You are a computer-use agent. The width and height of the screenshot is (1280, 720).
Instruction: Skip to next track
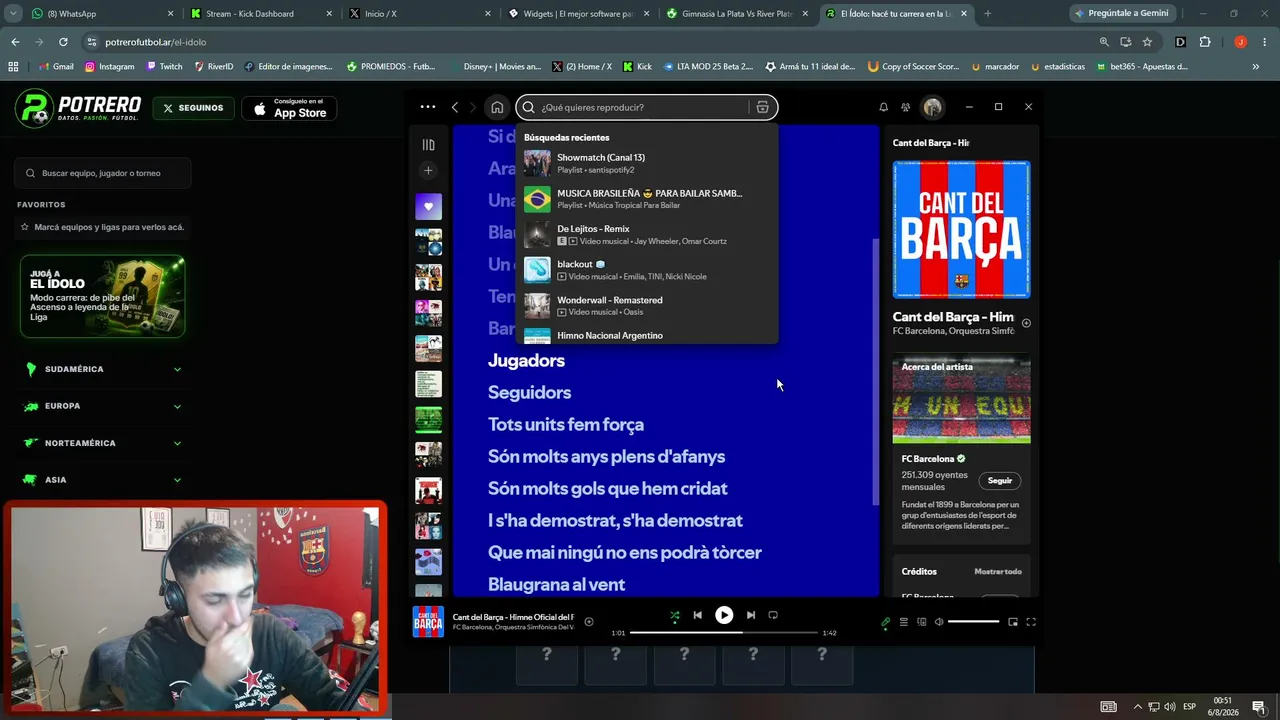(751, 616)
